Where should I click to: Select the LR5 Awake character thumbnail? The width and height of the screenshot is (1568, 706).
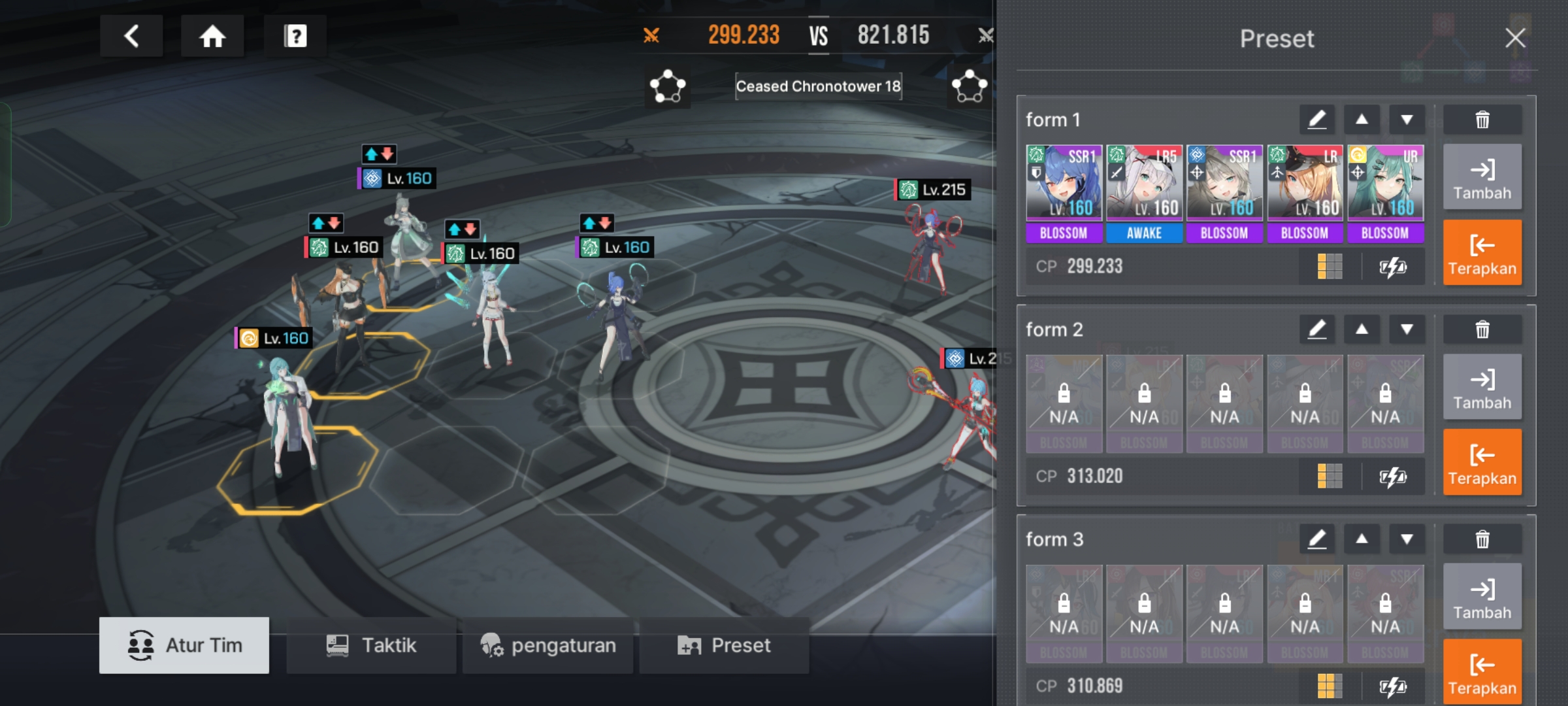(1144, 194)
